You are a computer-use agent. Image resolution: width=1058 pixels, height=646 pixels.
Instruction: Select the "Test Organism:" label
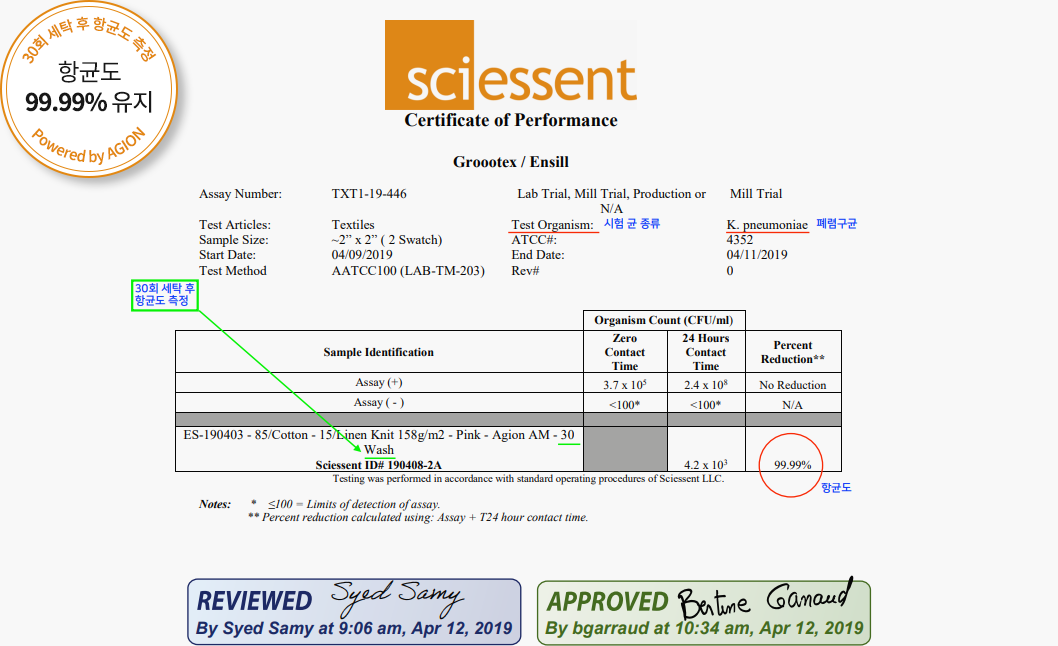pyautogui.click(x=553, y=225)
